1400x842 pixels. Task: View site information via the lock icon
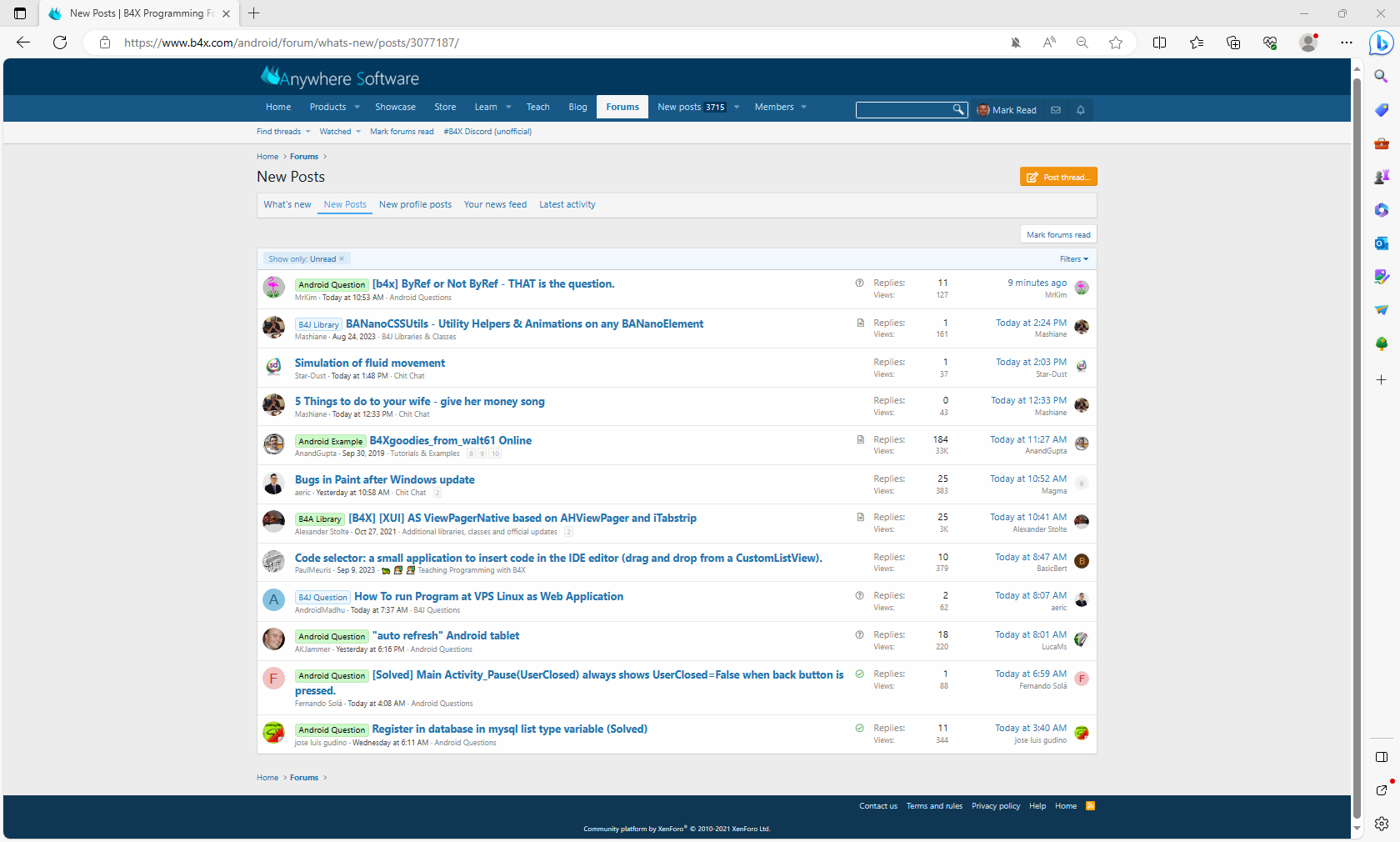click(105, 43)
